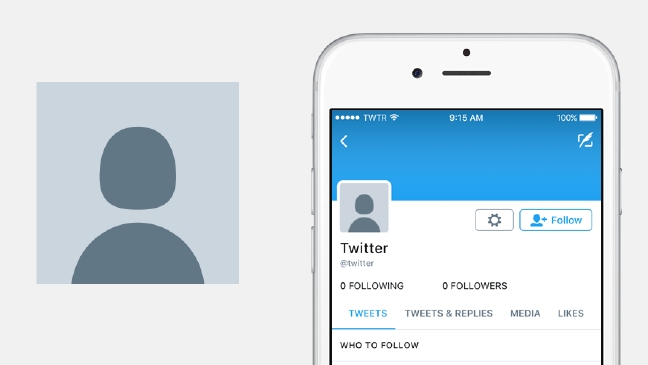View the 0 Following list
Viewport: 648px width, 365px height.
click(372, 286)
